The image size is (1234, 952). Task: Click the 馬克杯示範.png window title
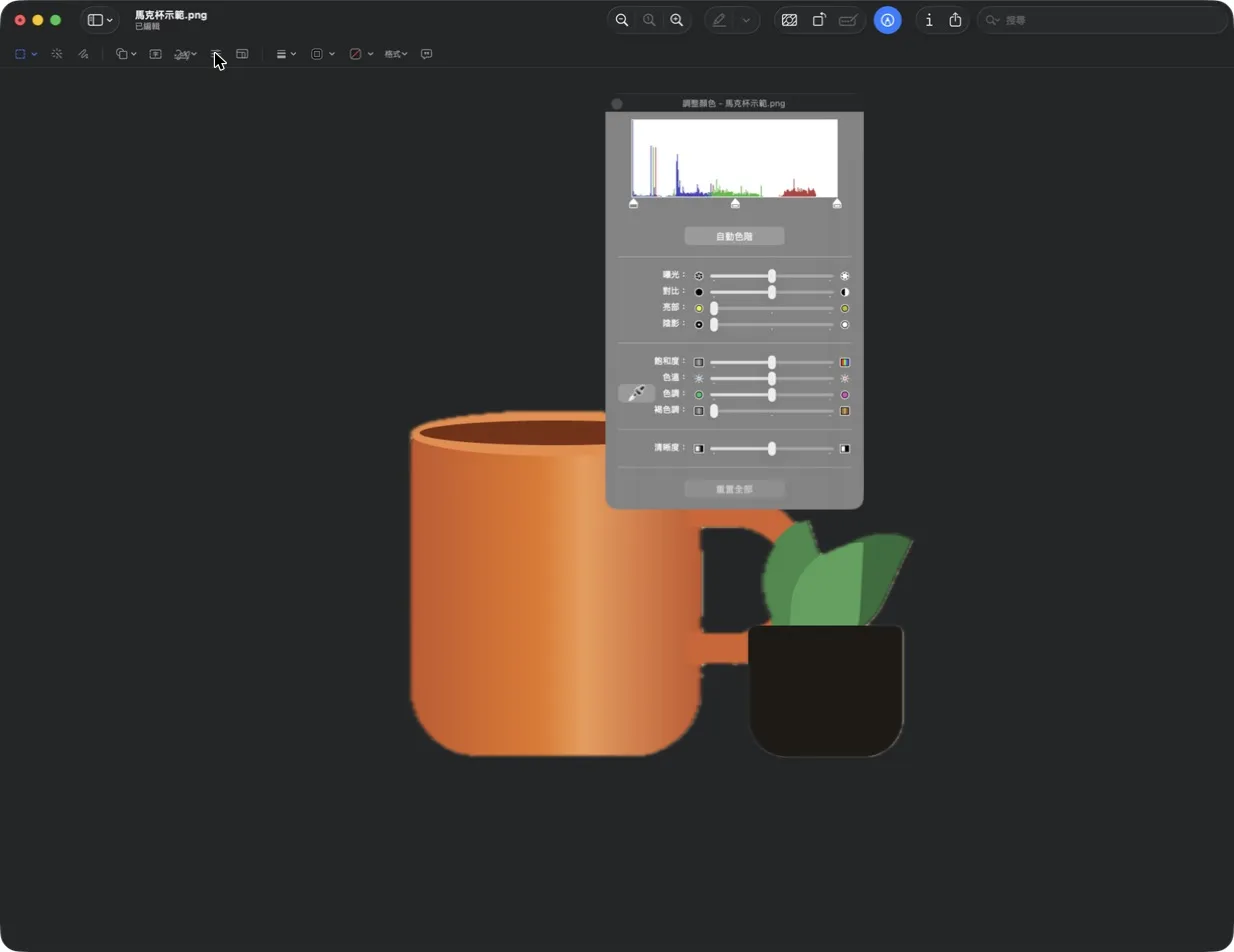click(x=171, y=15)
